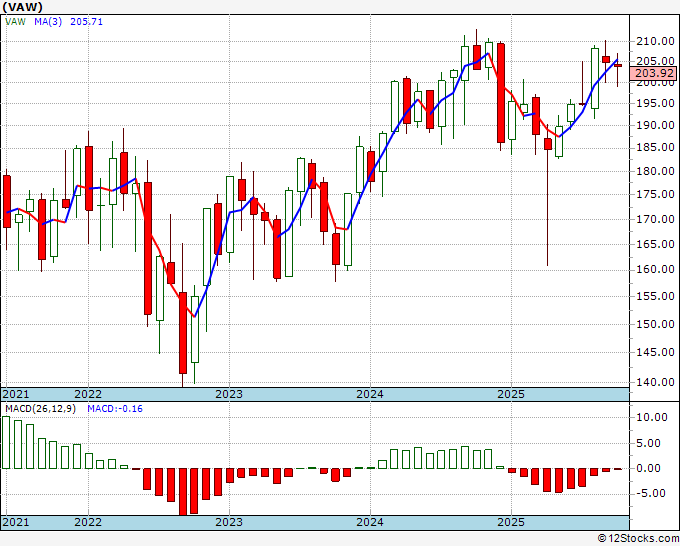This screenshot has height=546, width=680.
Task: Click 2021 on the price chart timeline
Action: 16,394
